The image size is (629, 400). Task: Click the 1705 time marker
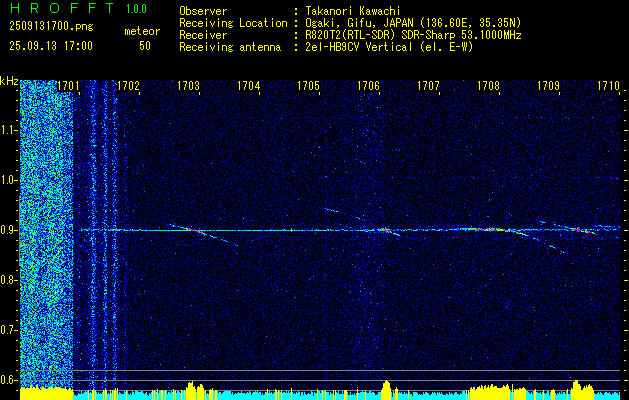(308, 86)
